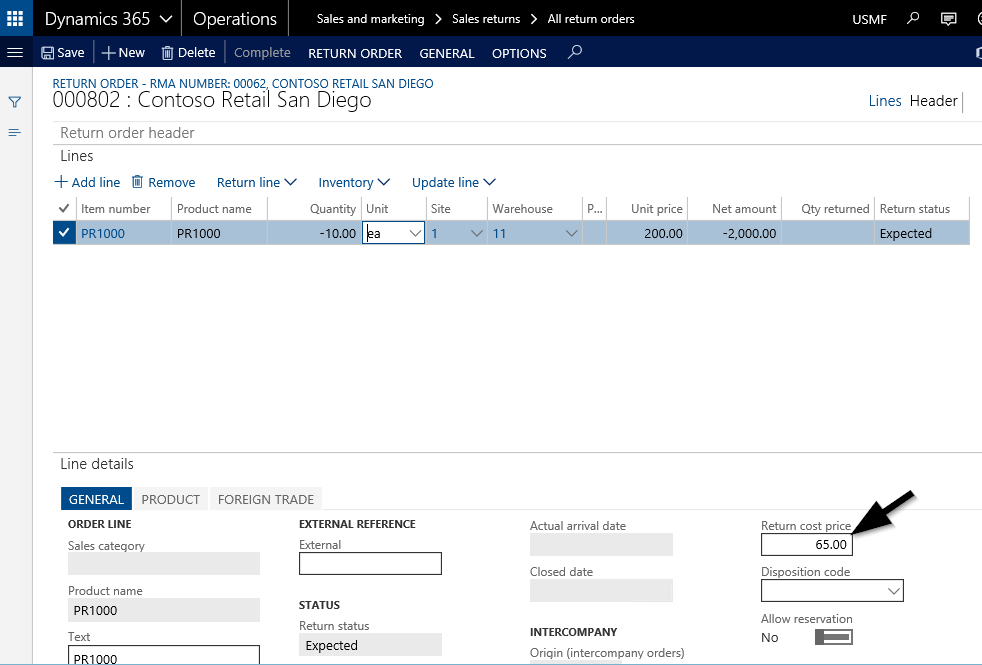Switch to the Header view
Image resolution: width=982 pixels, height=665 pixels.
933,101
